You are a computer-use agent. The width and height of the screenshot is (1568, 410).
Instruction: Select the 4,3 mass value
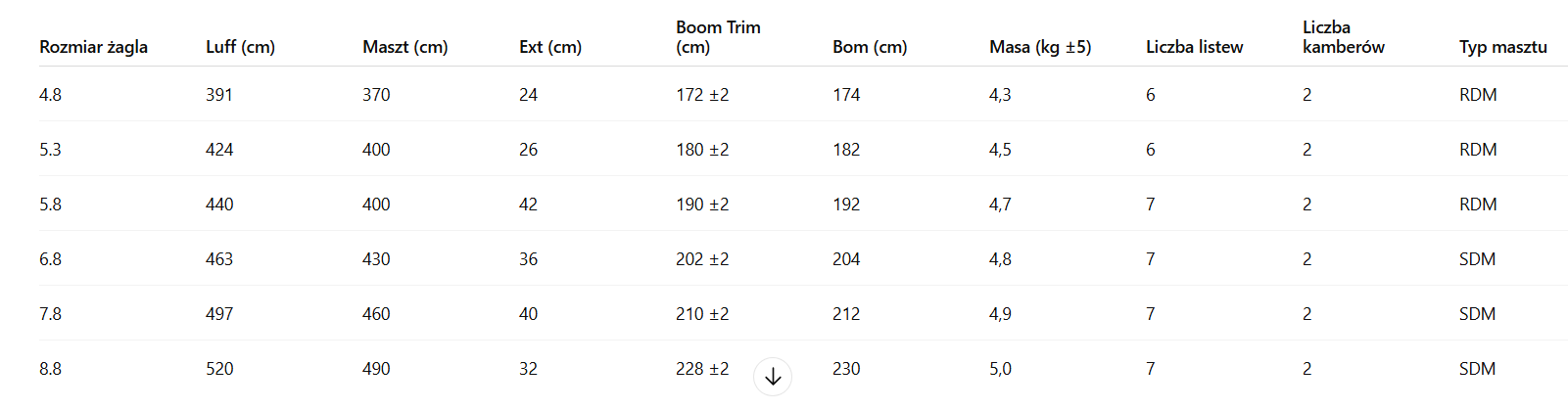coord(1000,95)
